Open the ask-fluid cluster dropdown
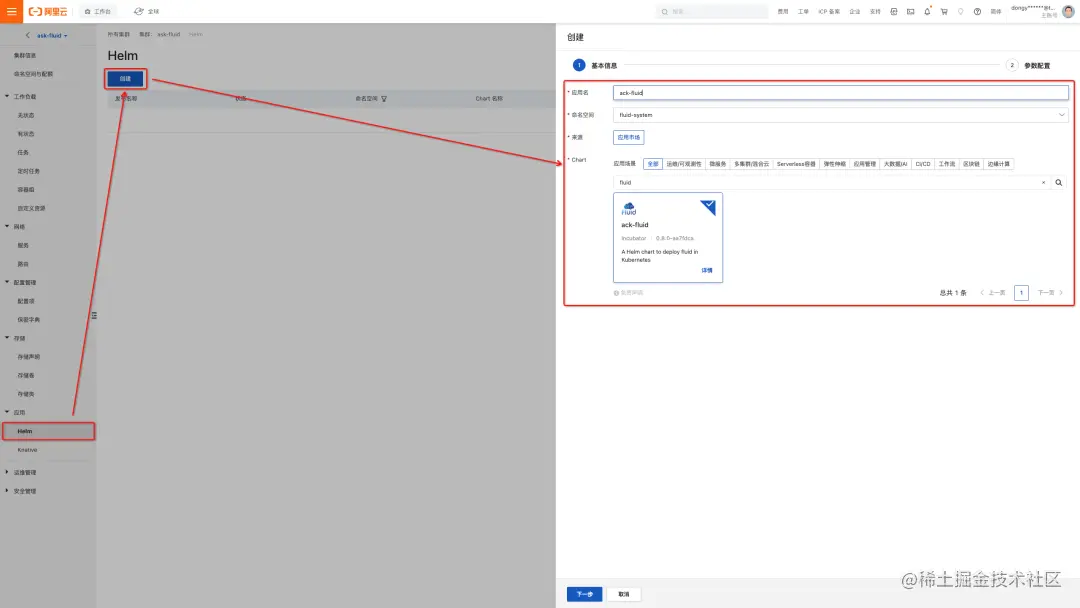 [52, 35]
